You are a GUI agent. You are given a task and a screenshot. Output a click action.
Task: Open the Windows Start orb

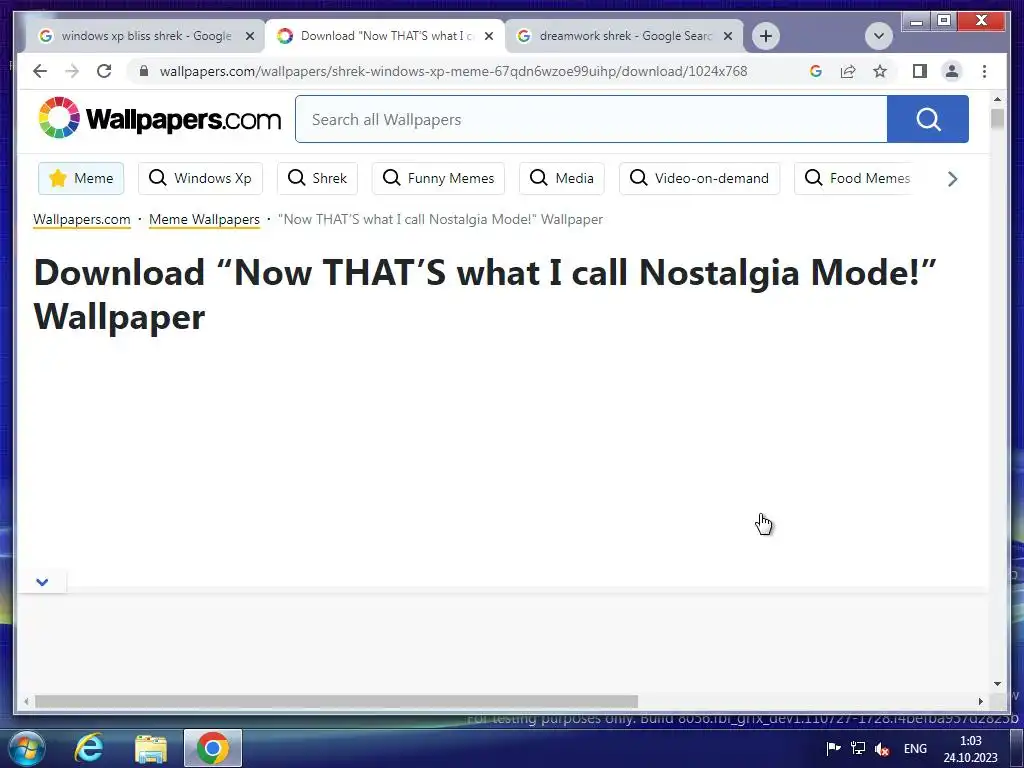coord(27,748)
